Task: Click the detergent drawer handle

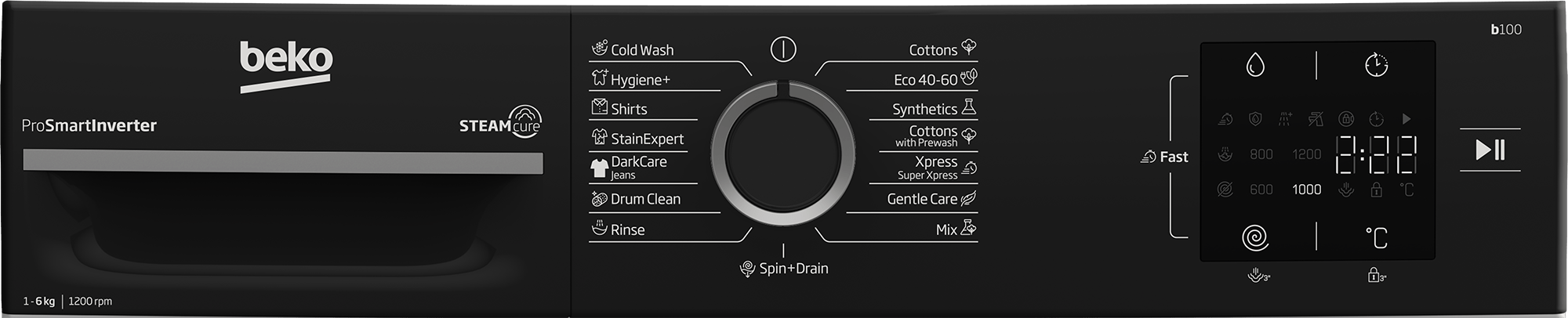Action: [283, 162]
